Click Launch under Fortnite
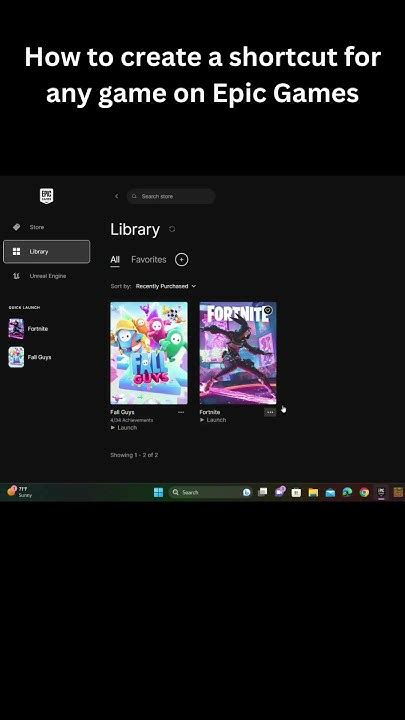 213,420
